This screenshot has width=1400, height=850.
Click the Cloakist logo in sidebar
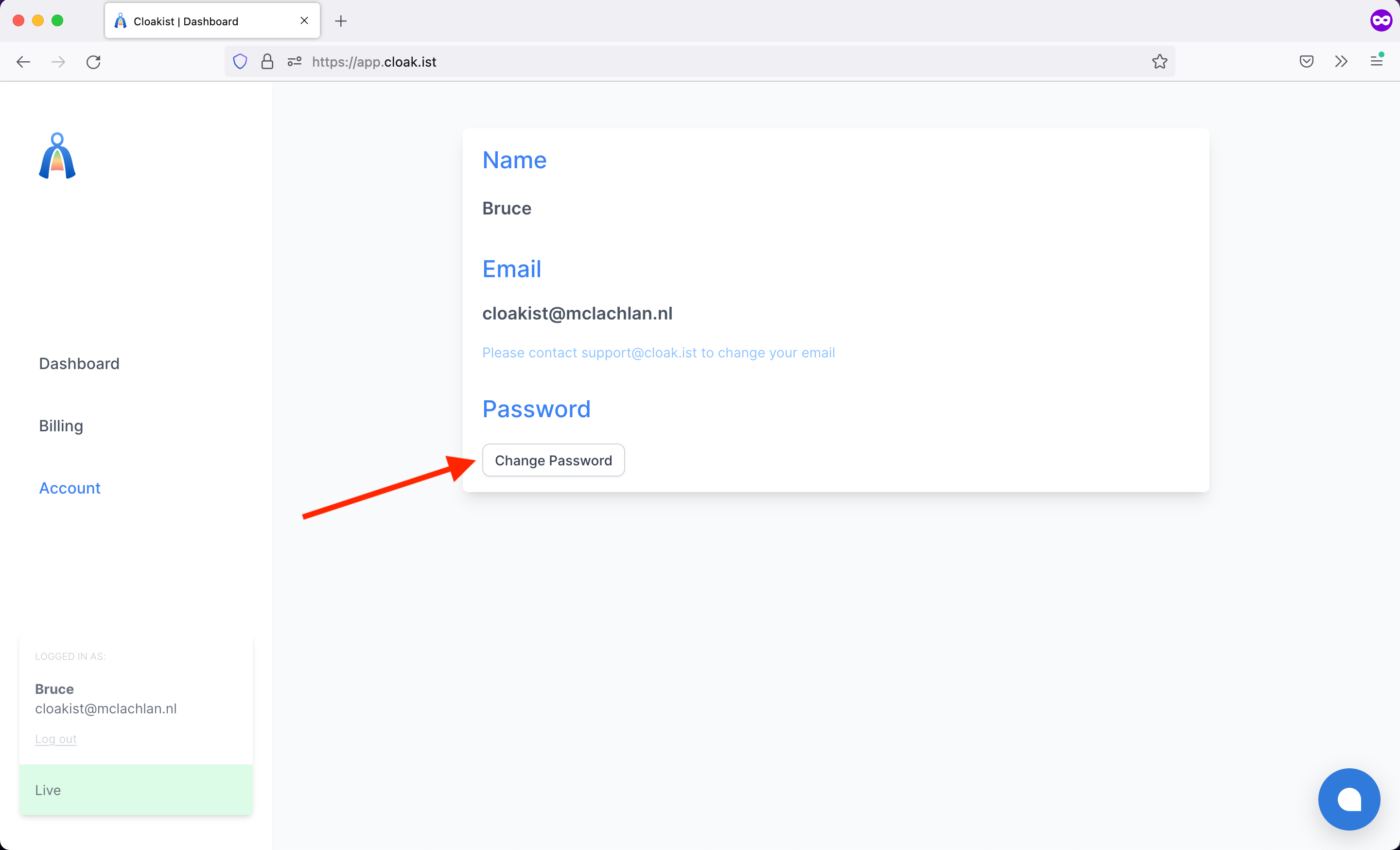57,156
